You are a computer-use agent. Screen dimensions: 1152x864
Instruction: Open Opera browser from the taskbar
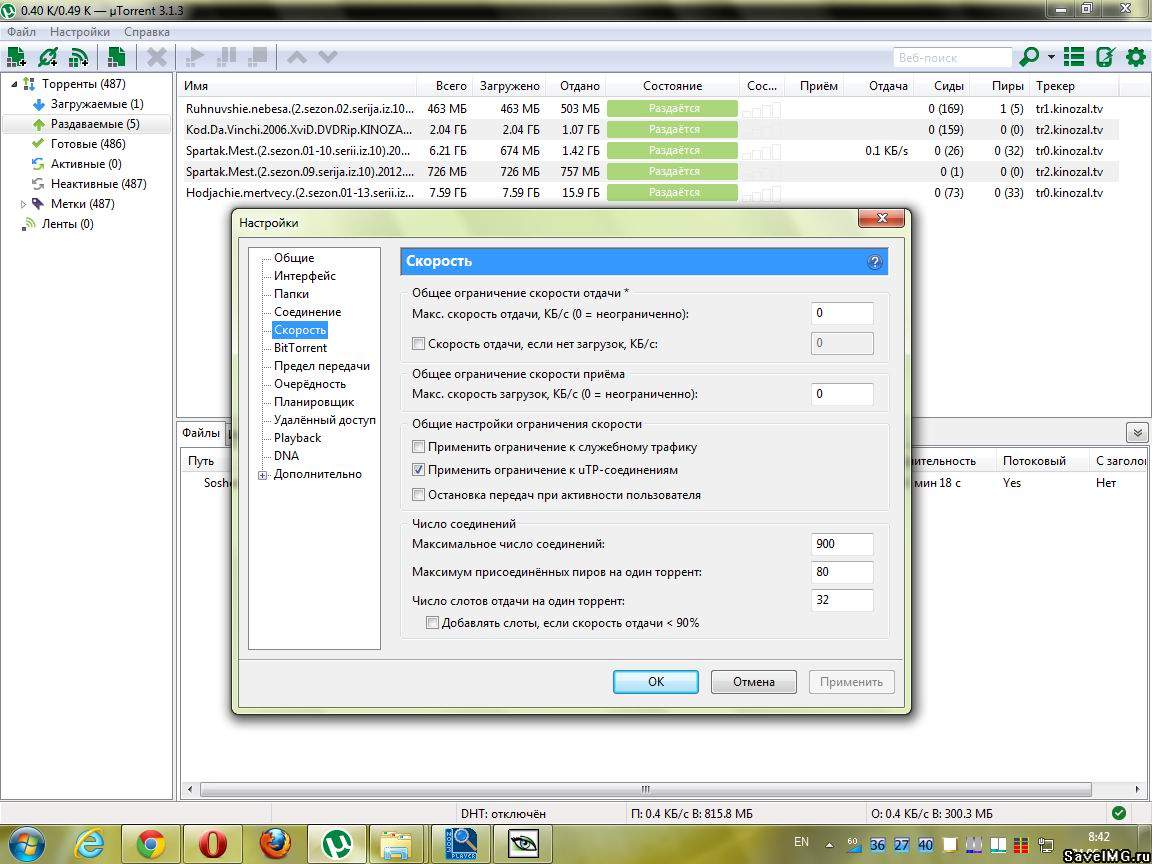[x=212, y=844]
